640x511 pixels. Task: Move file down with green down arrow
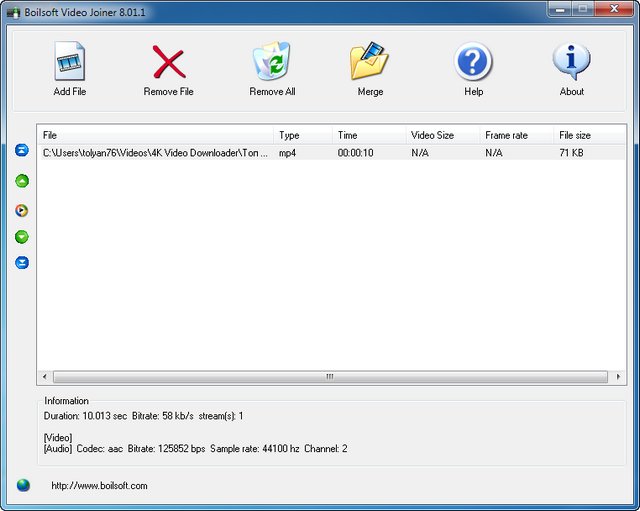tap(22, 237)
